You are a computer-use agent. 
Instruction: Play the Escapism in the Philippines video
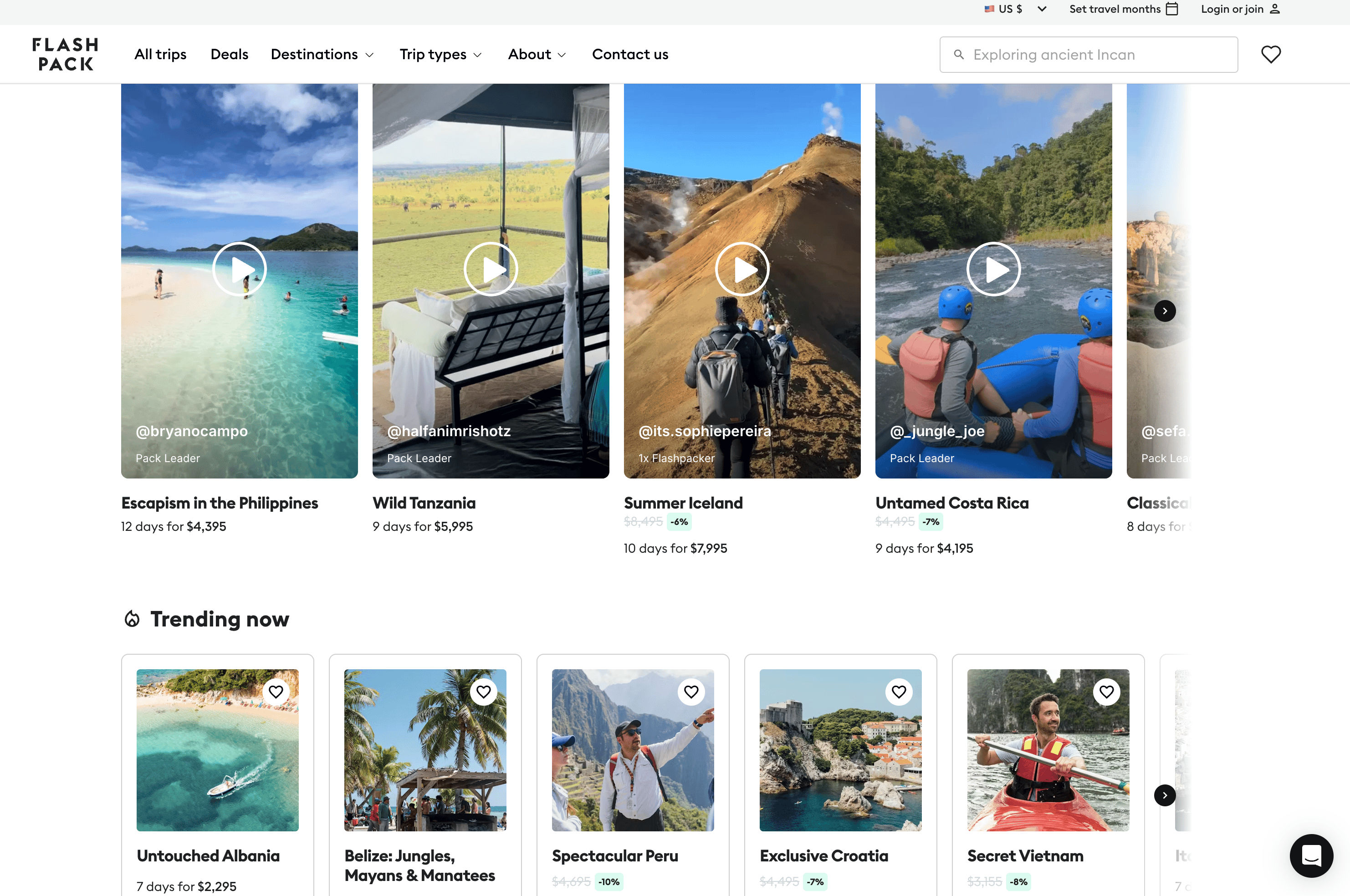240,269
